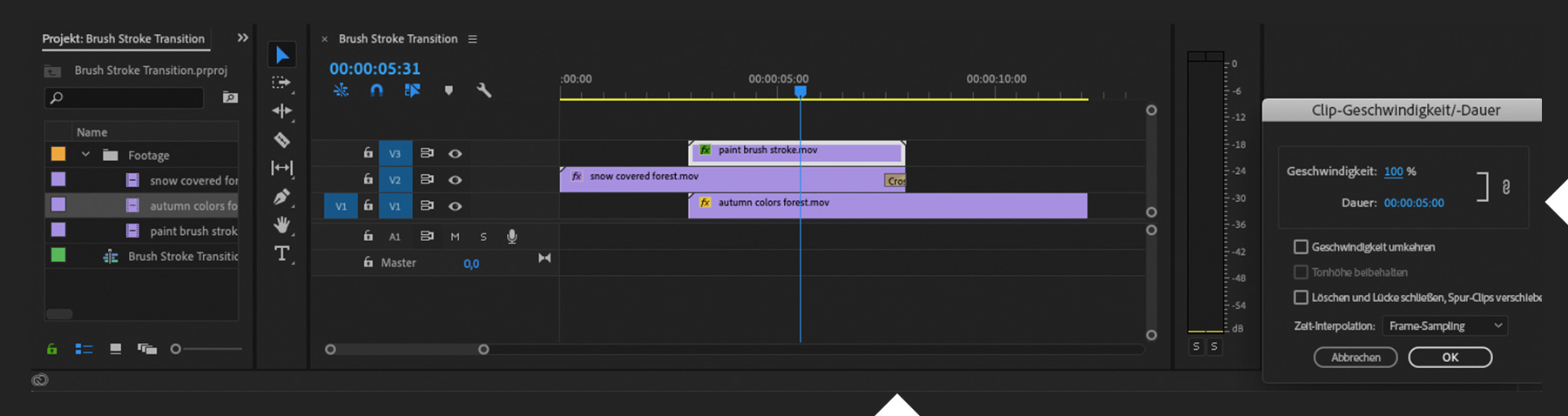The image size is (1568, 416).
Task: Click the Dauer timecode value
Action: (x=1414, y=203)
